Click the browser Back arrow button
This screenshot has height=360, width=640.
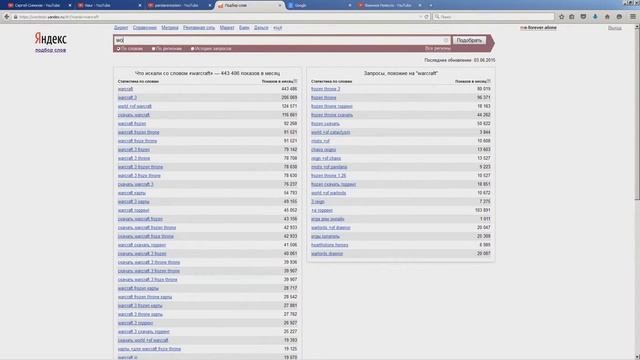coord(7,17)
